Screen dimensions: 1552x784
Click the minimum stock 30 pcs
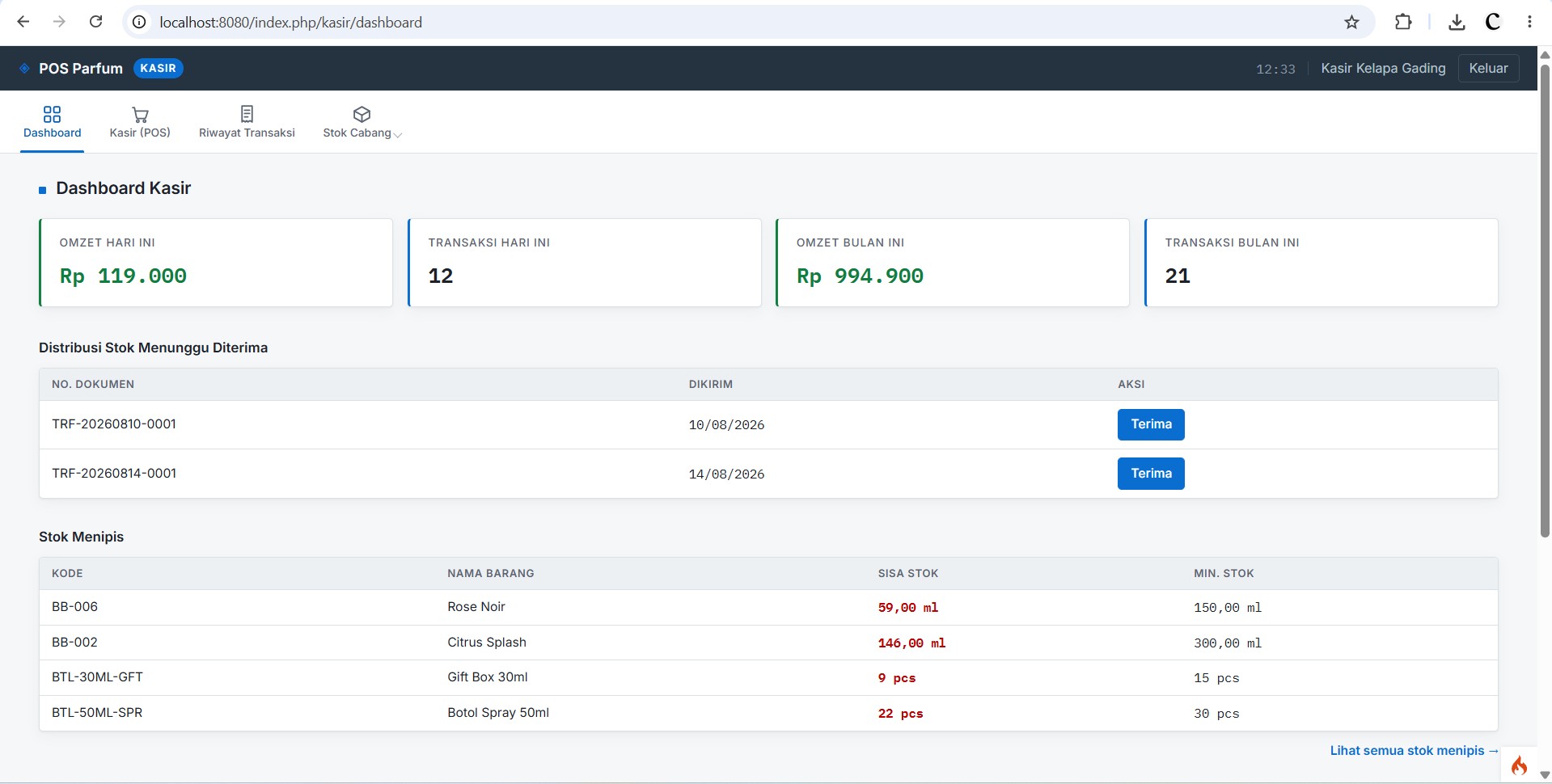click(x=1216, y=714)
